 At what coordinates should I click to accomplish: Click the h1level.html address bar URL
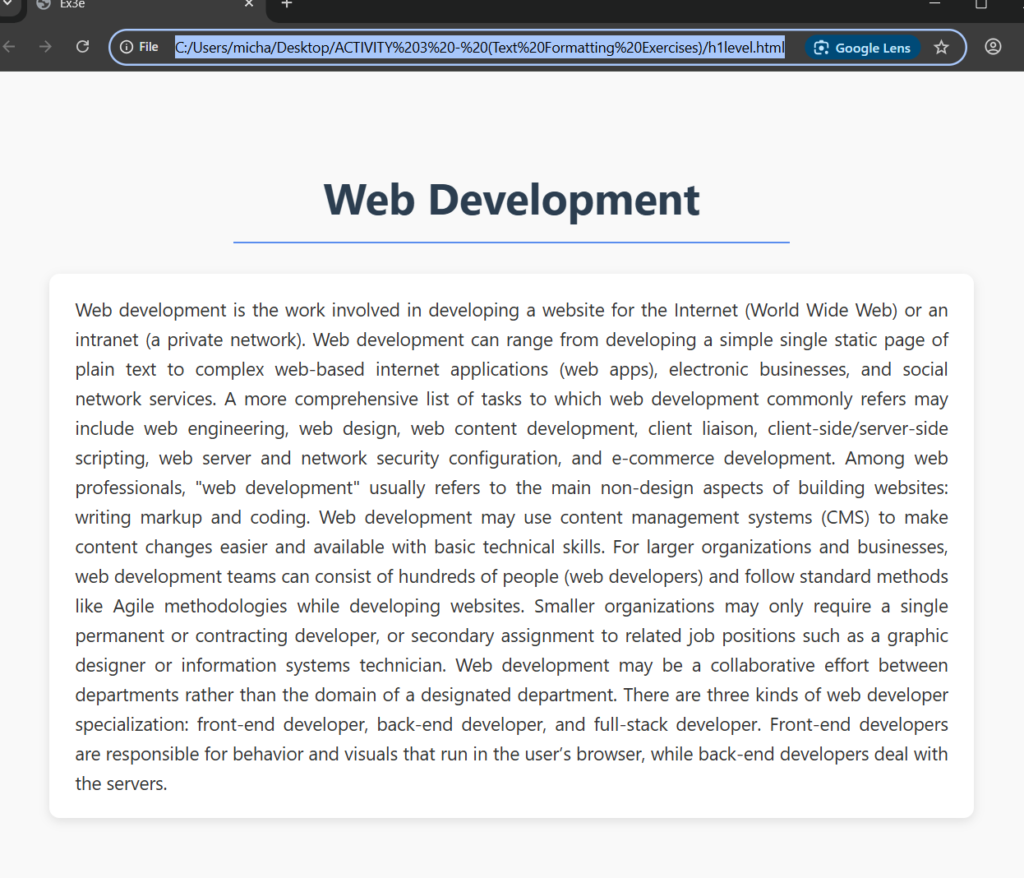[x=480, y=47]
